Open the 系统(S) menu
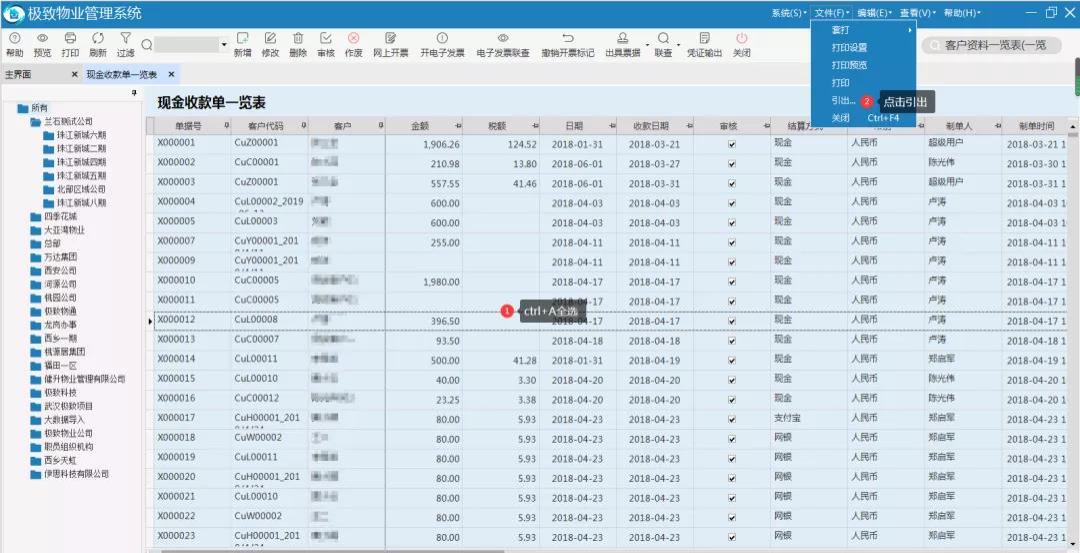Viewport: 1080px width, 553px height. tap(789, 13)
